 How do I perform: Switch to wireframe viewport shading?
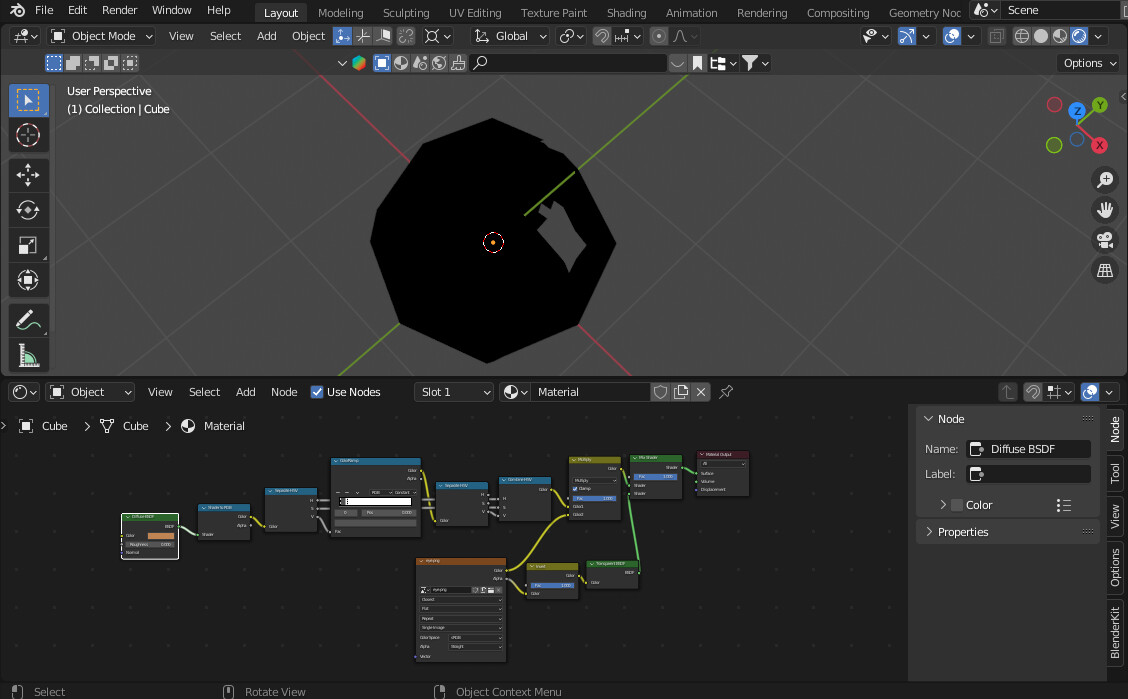pos(1022,36)
